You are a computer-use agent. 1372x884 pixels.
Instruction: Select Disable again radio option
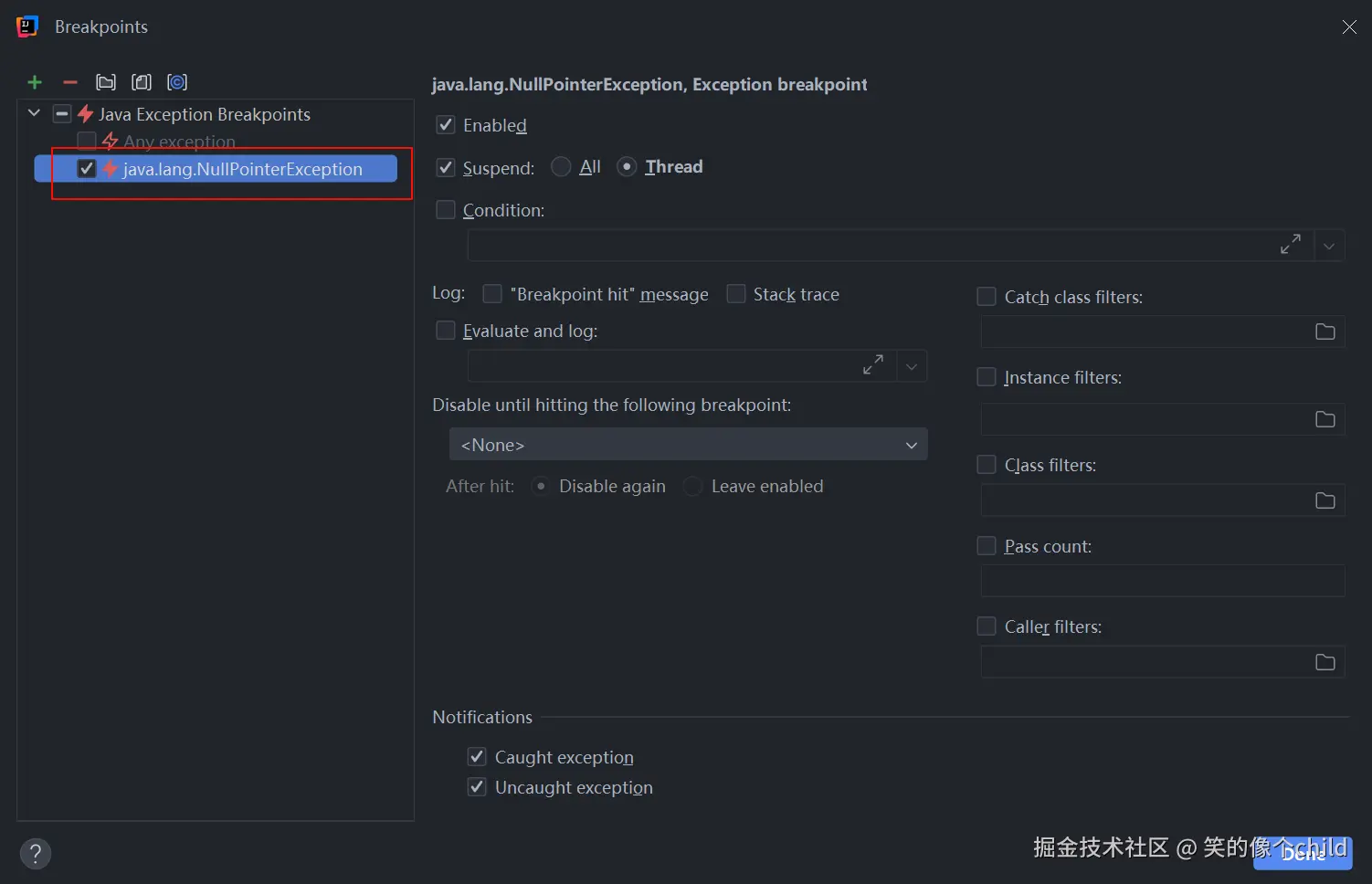[541, 486]
